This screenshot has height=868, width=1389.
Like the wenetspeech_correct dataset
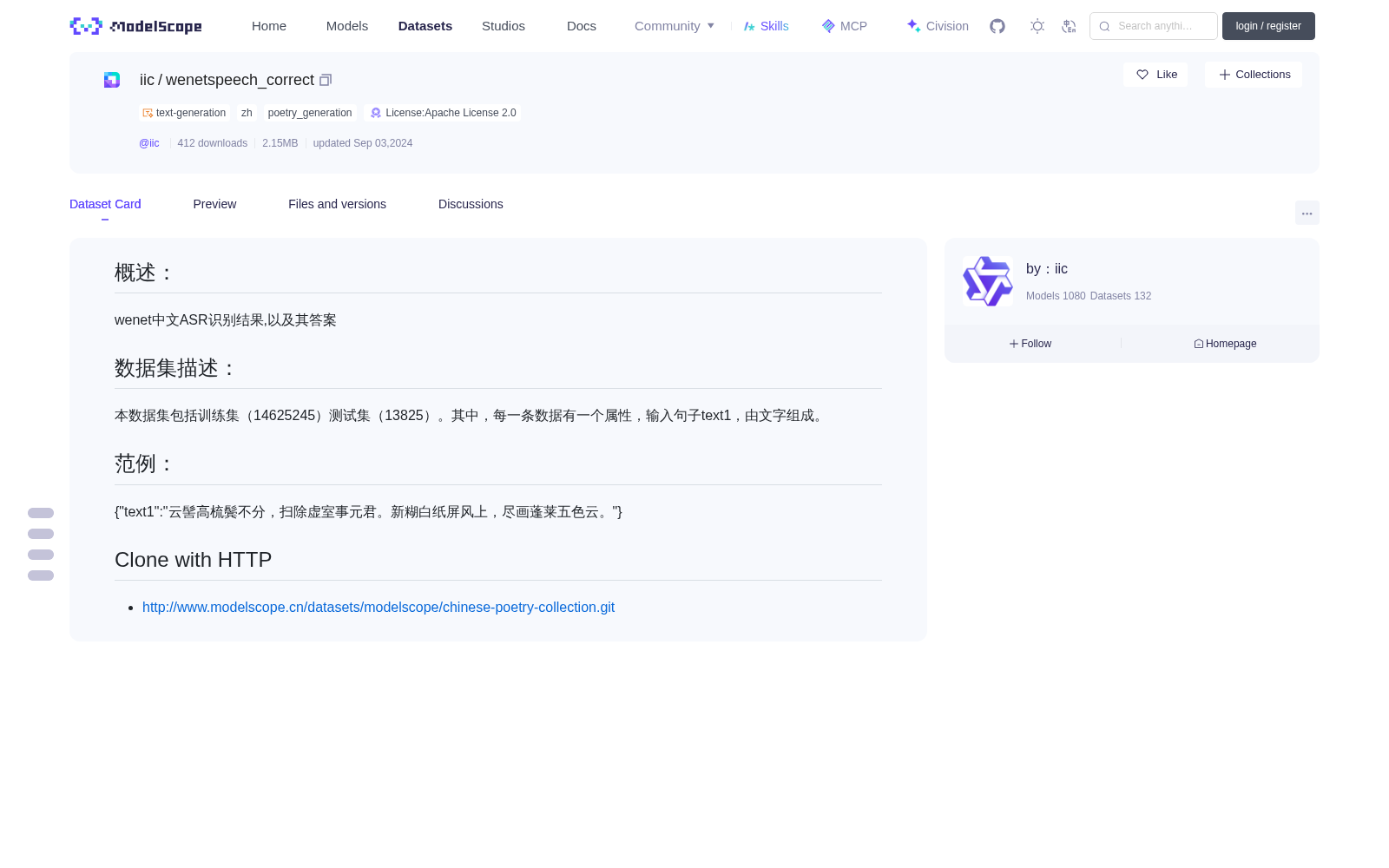1155,75
